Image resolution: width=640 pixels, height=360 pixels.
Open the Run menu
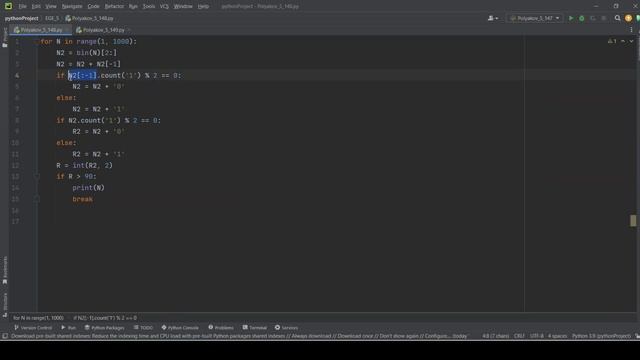(x=133, y=6)
